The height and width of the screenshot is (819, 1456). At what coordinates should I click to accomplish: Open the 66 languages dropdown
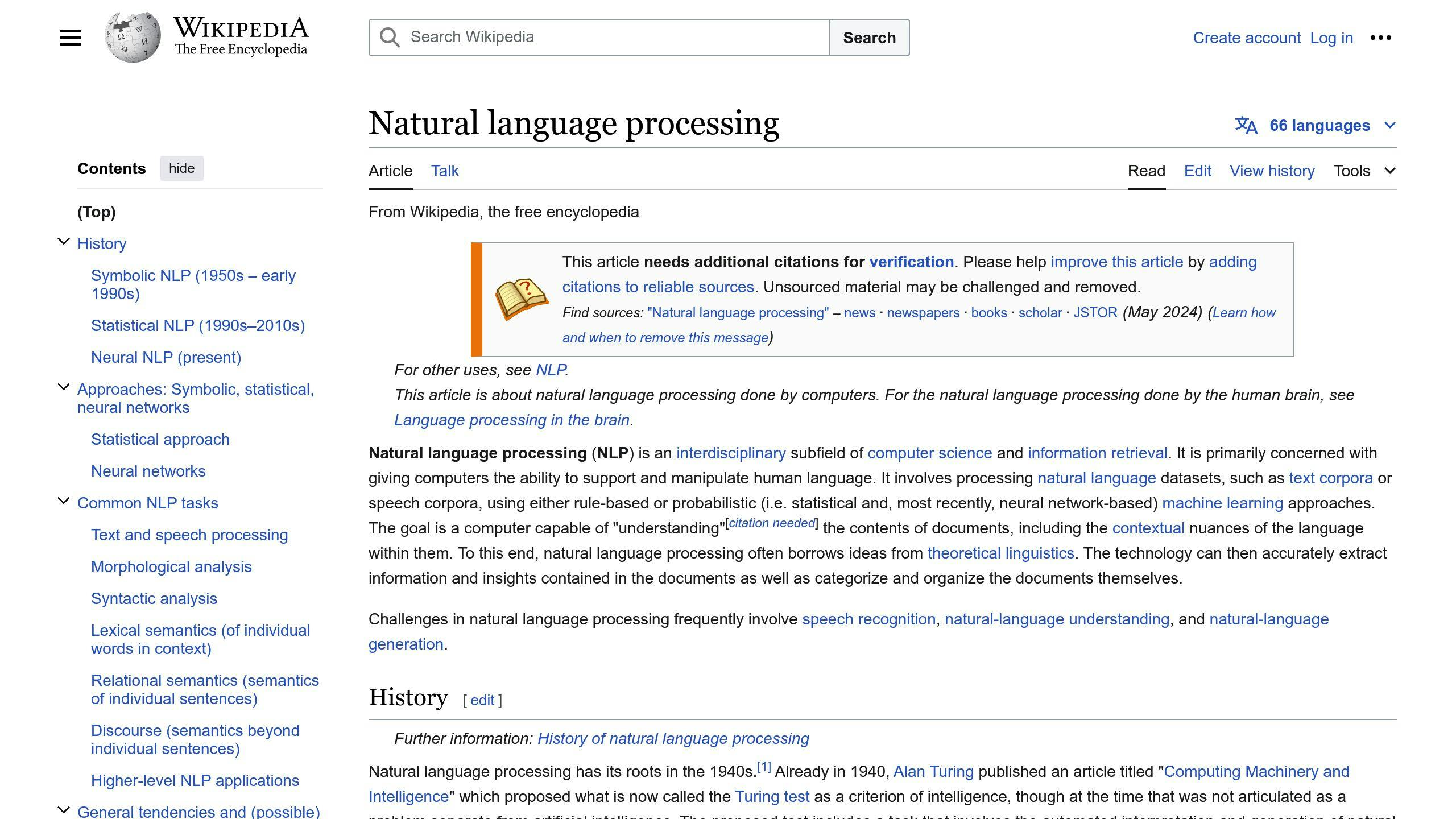click(1316, 125)
